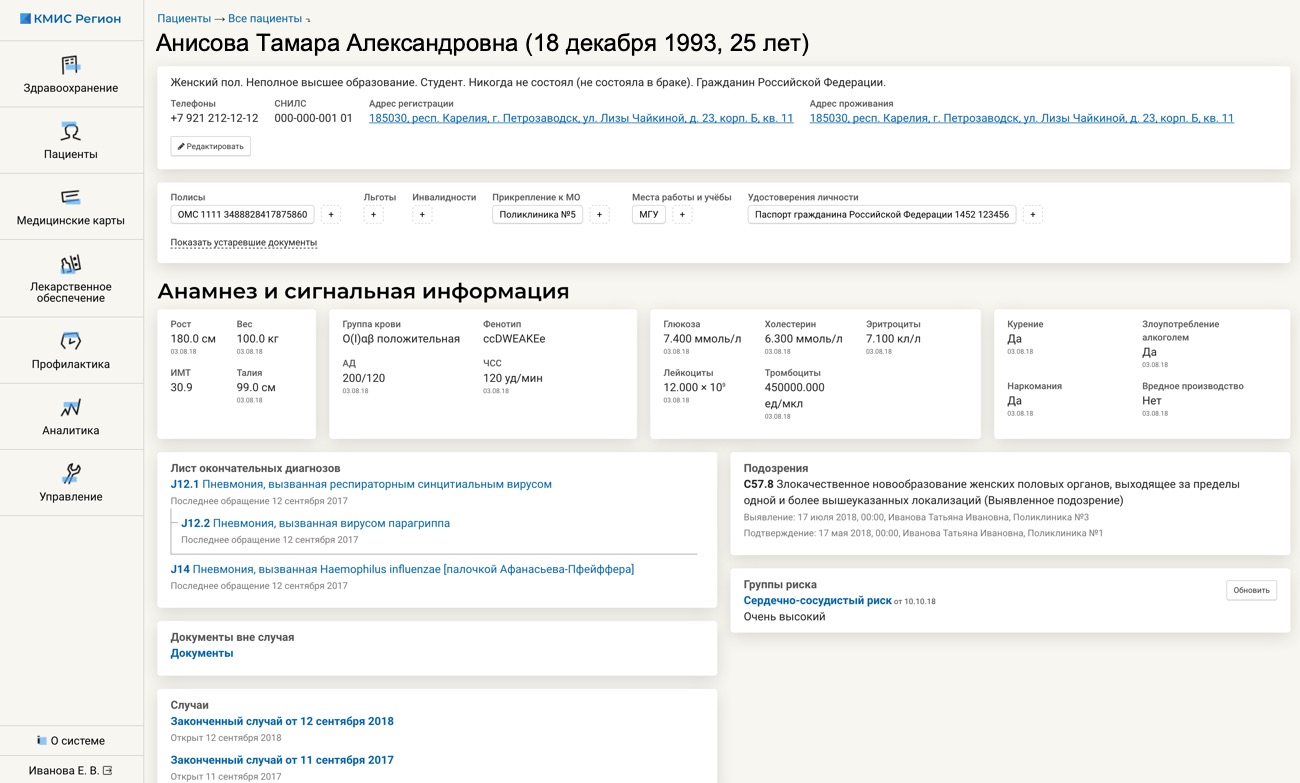The width and height of the screenshot is (1300, 783).
Task: Click the Талия value 99.0 см
Action: pos(256,387)
